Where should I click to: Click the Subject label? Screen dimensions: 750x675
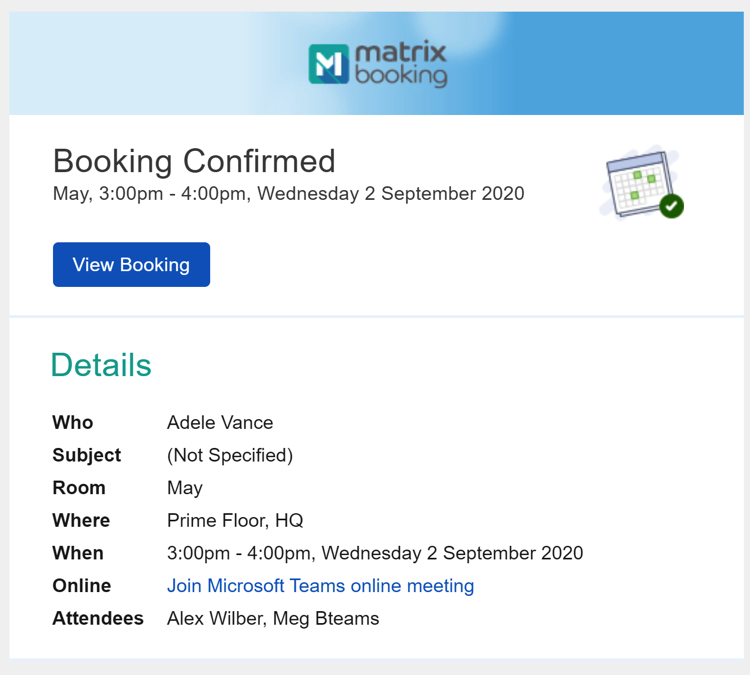pyautogui.click(x=87, y=456)
